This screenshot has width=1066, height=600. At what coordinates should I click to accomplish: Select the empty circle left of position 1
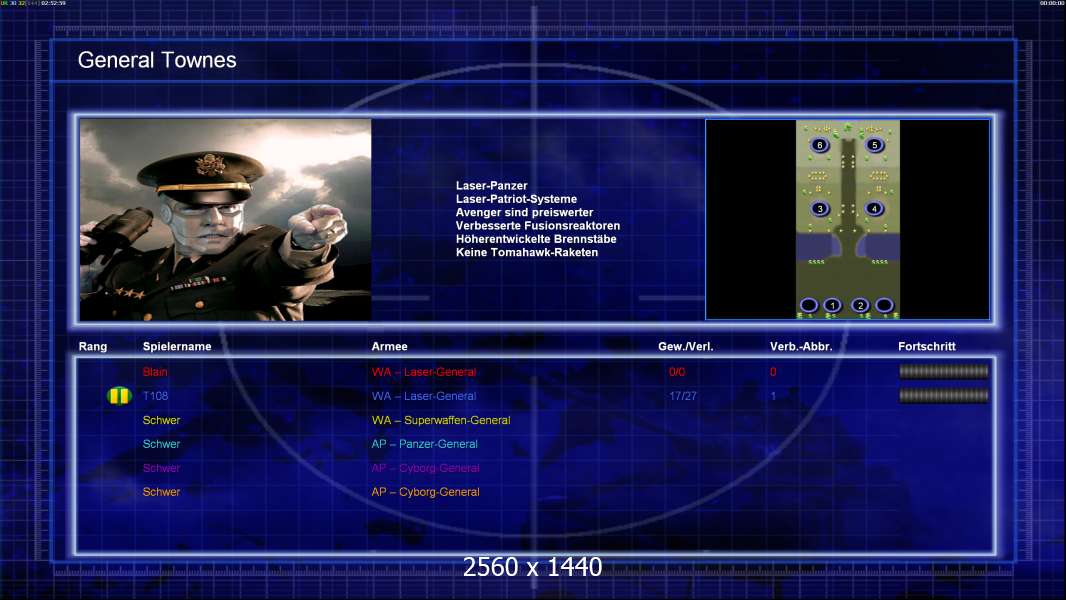pos(809,305)
